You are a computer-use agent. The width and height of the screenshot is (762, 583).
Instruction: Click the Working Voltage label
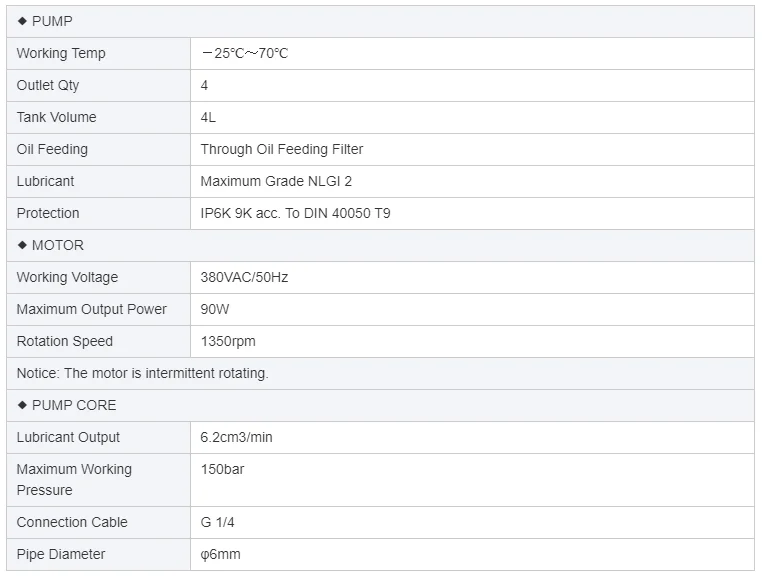pyautogui.click(x=67, y=277)
